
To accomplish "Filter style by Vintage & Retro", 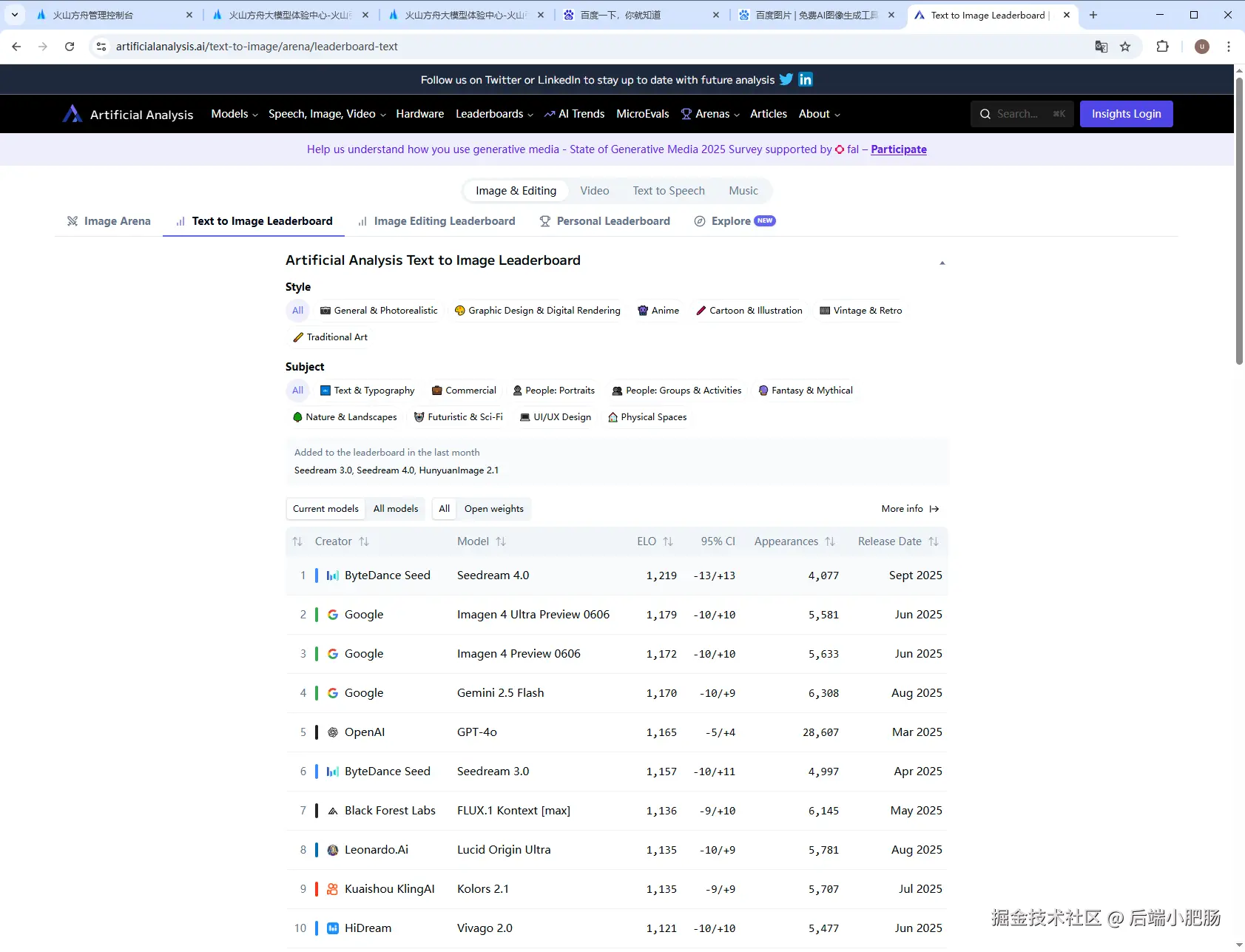I will pos(861,311).
